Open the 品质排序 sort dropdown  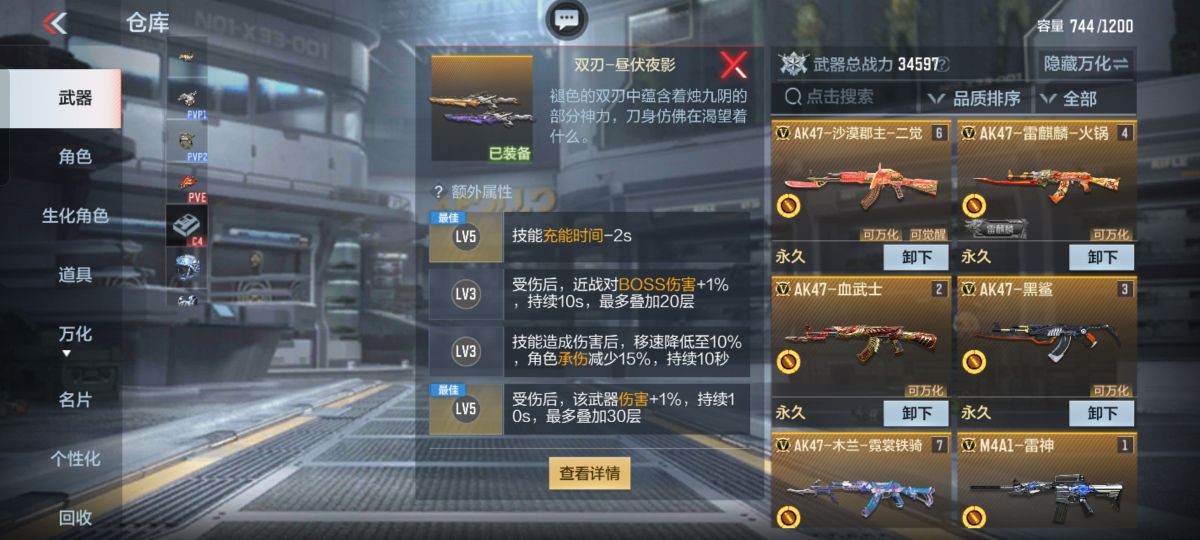click(975, 98)
